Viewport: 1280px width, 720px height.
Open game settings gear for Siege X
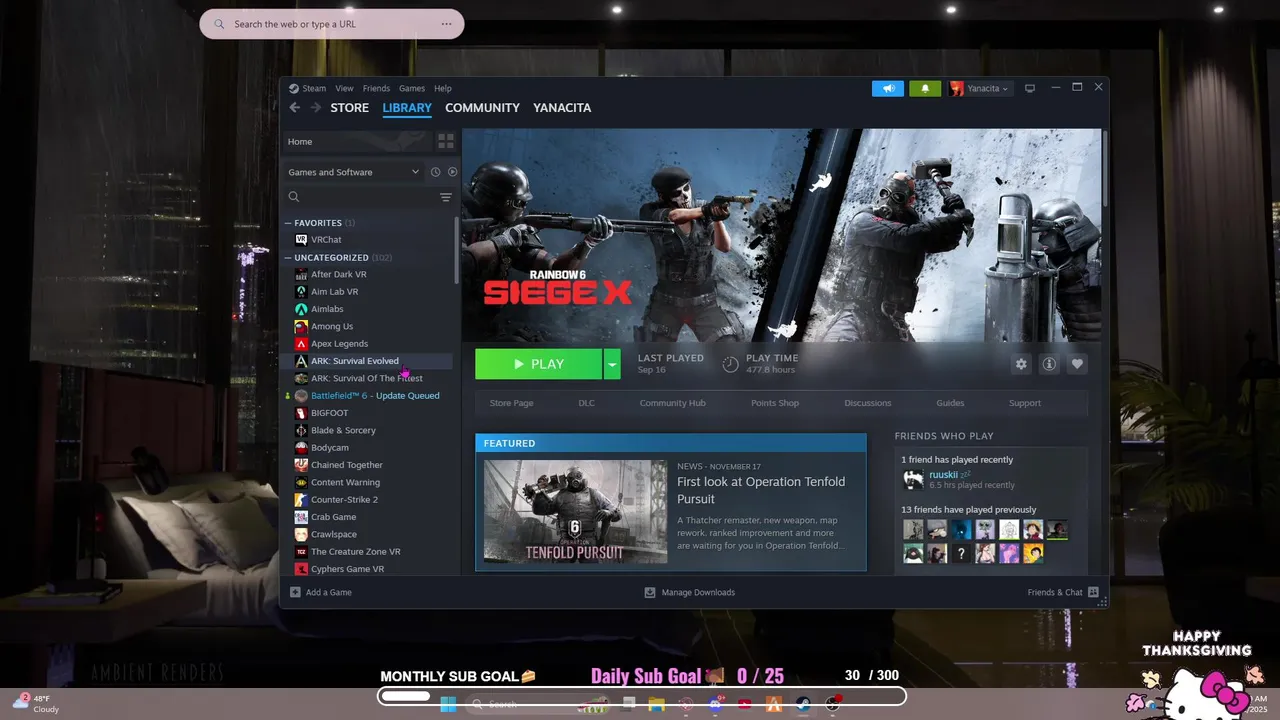pyautogui.click(x=1021, y=364)
